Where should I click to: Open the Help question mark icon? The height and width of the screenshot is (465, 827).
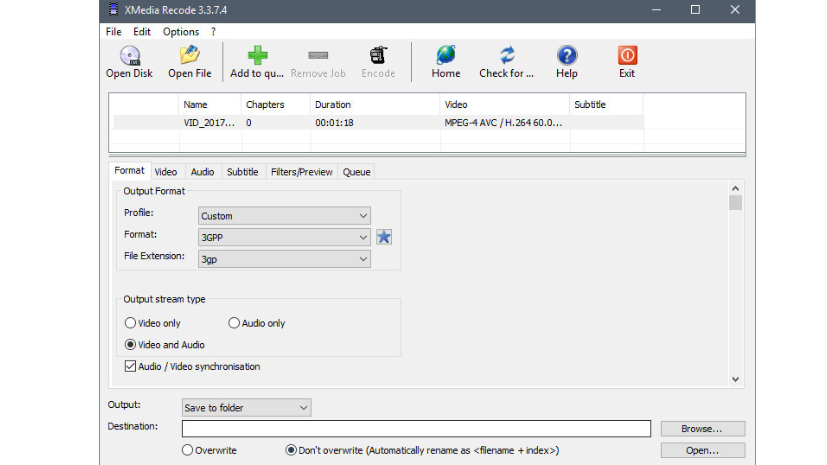point(567,56)
